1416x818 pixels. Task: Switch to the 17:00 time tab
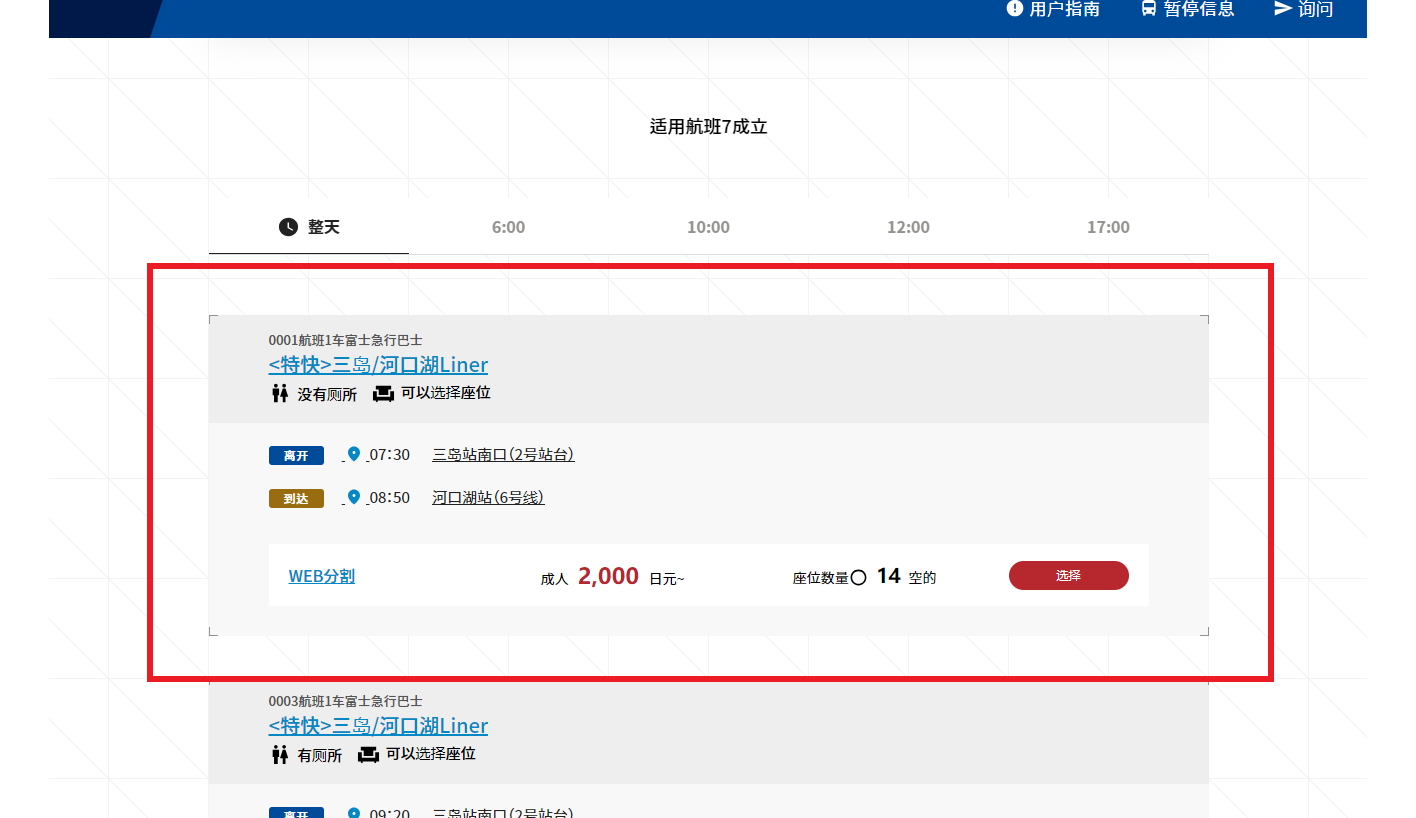pyautogui.click(x=1108, y=227)
